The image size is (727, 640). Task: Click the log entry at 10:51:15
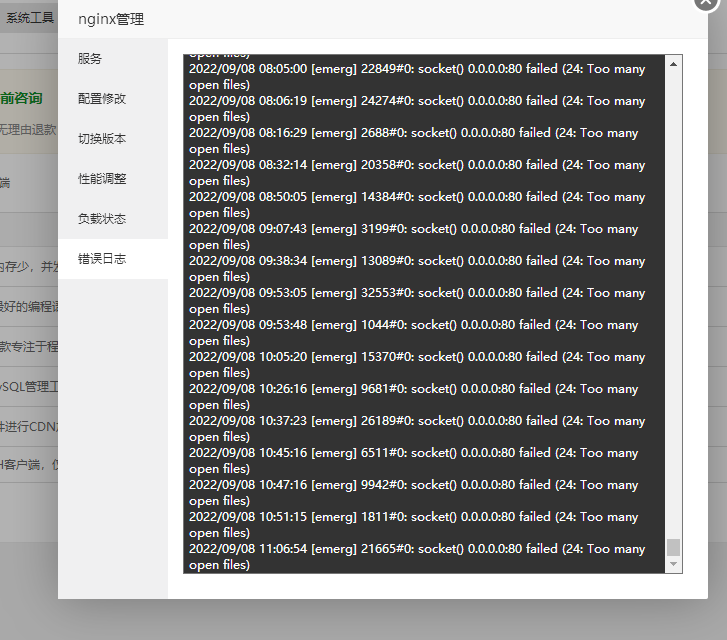[413, 525]
